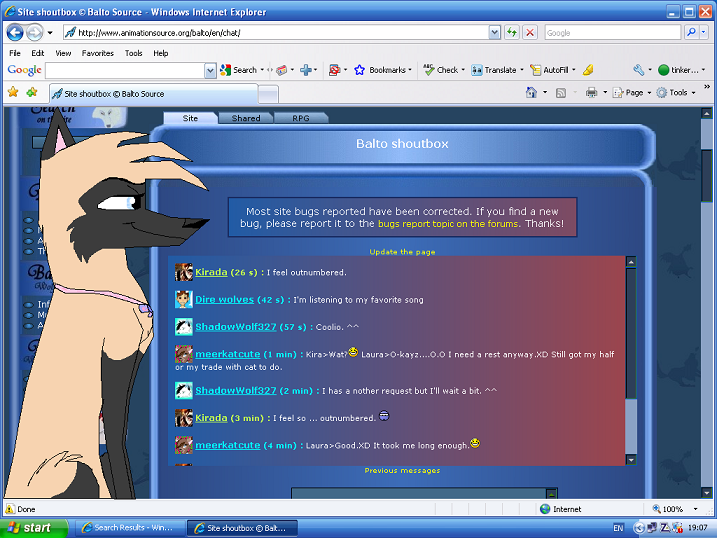Viewport: 717px width, 538px height.
Task: Open the tinker account dropdown
Action: tap(682, 70)
